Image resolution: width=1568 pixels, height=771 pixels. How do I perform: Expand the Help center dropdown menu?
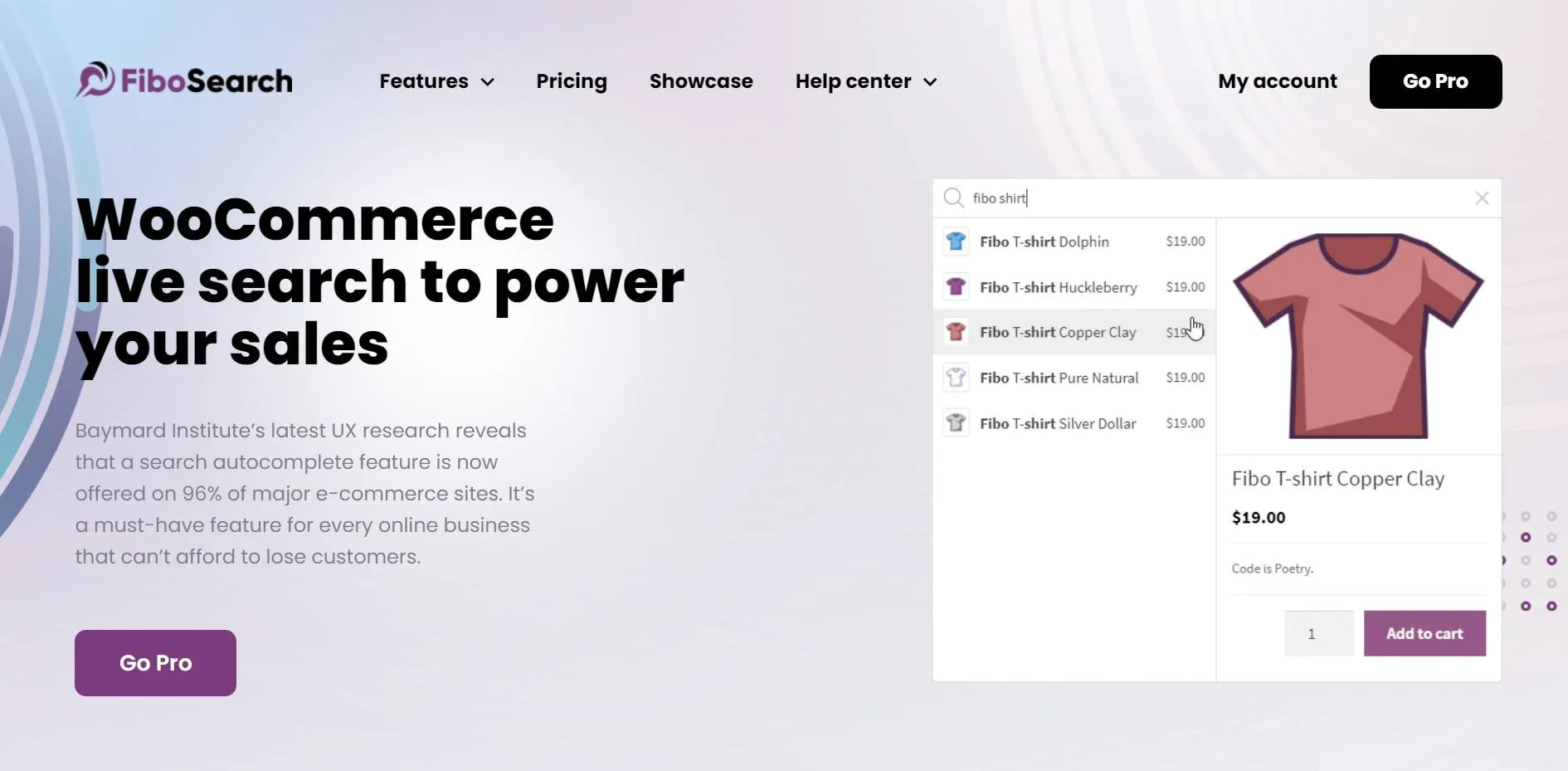pyautogui.click(x=865, y=81)
